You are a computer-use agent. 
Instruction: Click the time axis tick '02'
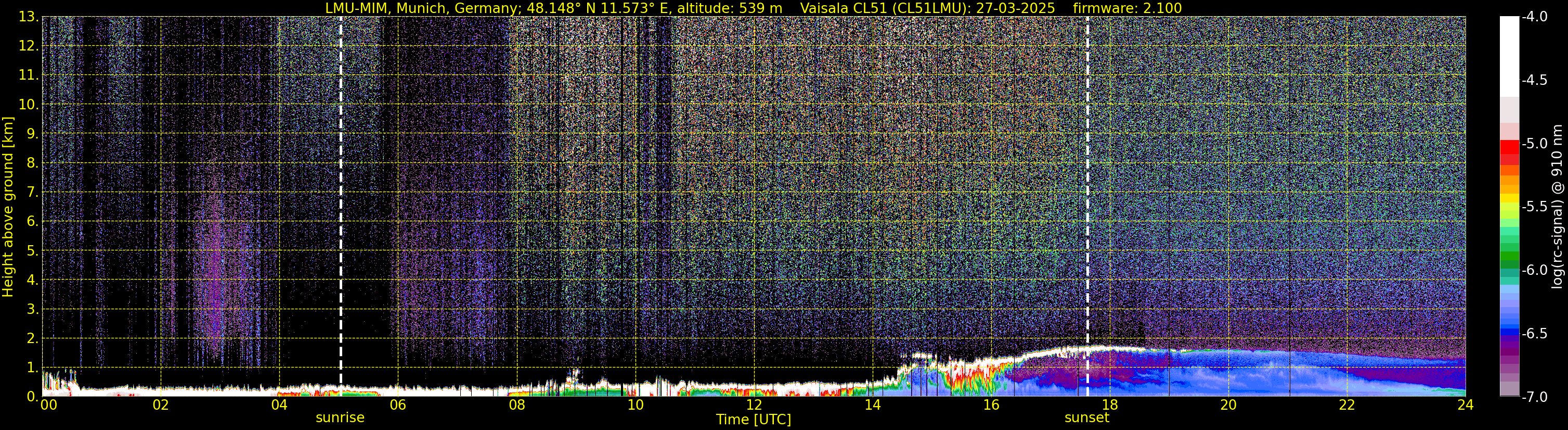pos(160,404)
